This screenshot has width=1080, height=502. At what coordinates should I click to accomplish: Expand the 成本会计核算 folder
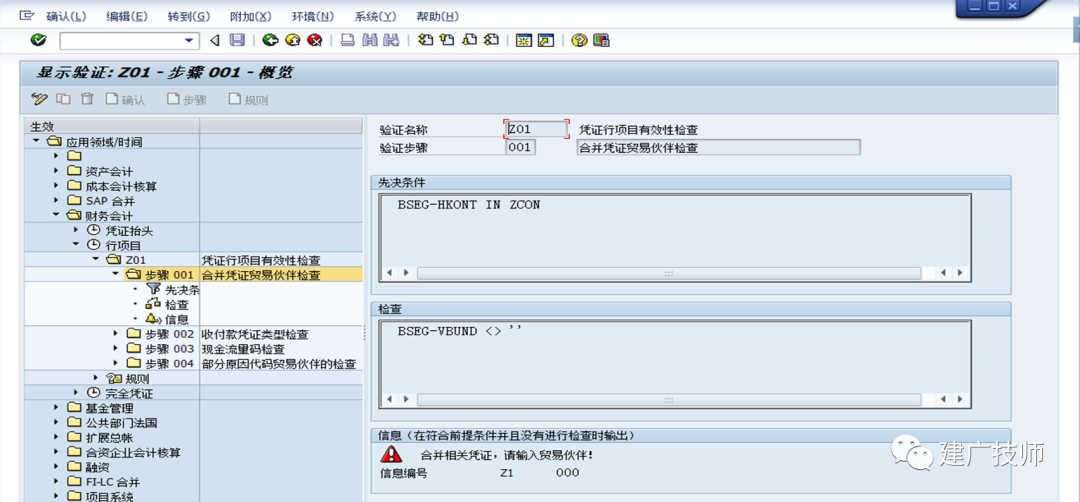coord(56,186)
